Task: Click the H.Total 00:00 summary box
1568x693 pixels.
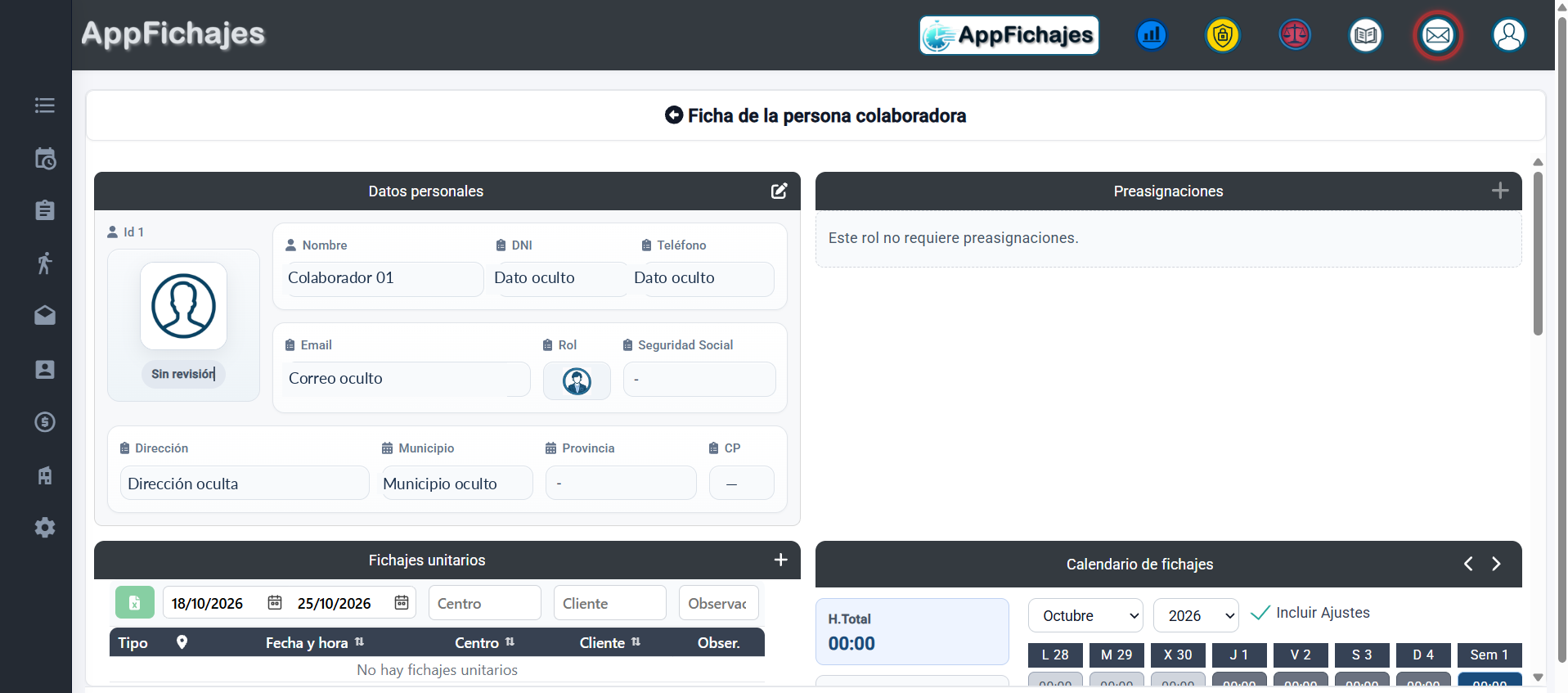Action: tap(912, 632)
